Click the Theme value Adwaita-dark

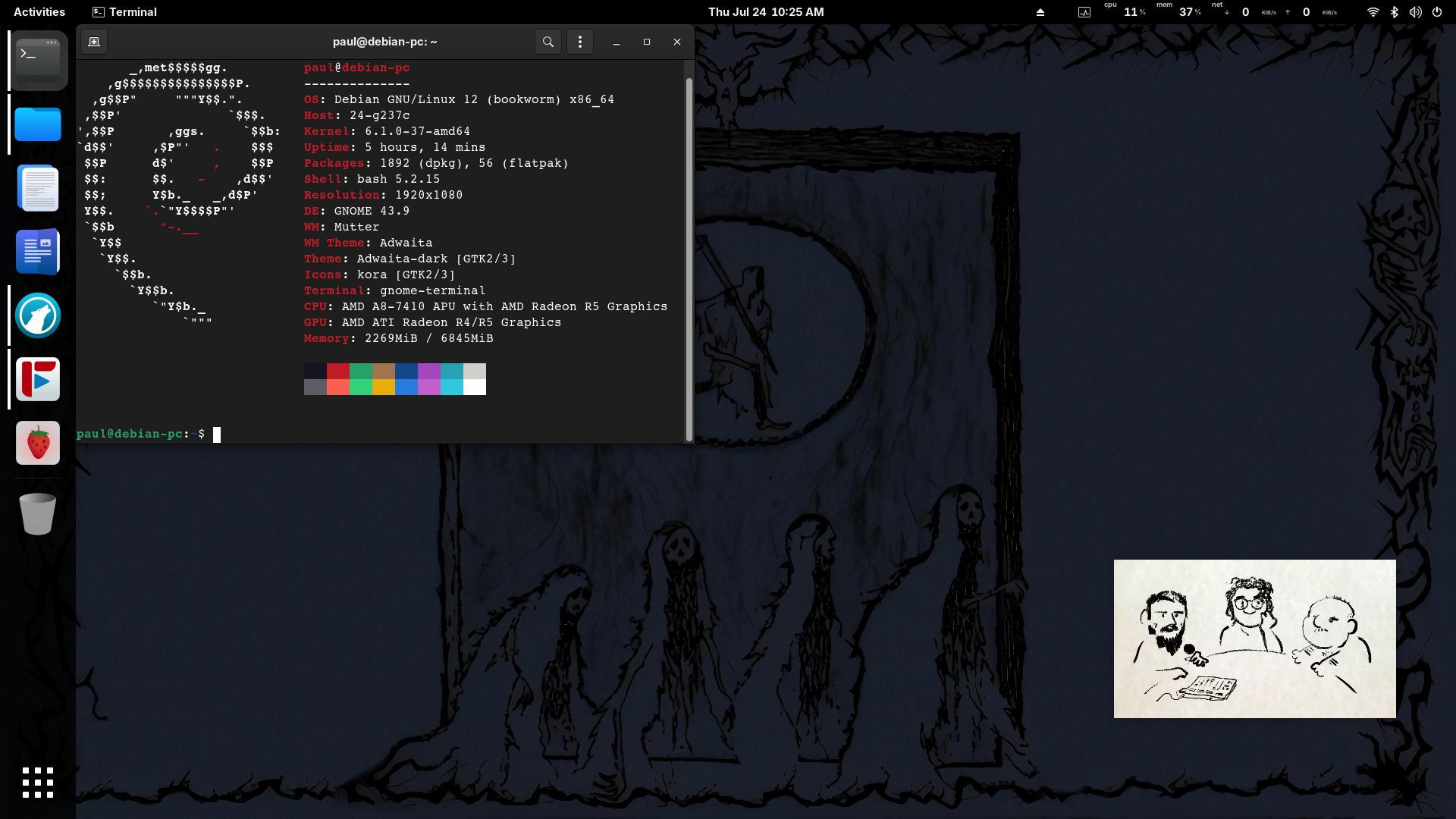[436, 259]
